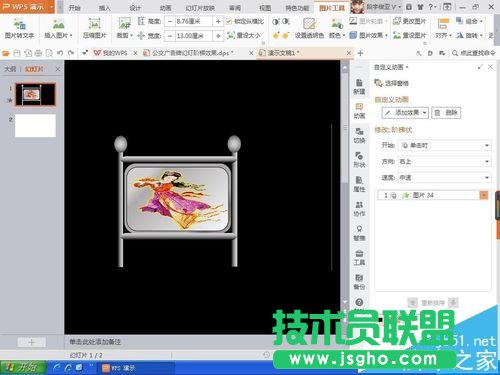Viewport: 500px width, 375px height.
Task: Decrease picture width with minus stepper
Action: click(x=170, y=35)
